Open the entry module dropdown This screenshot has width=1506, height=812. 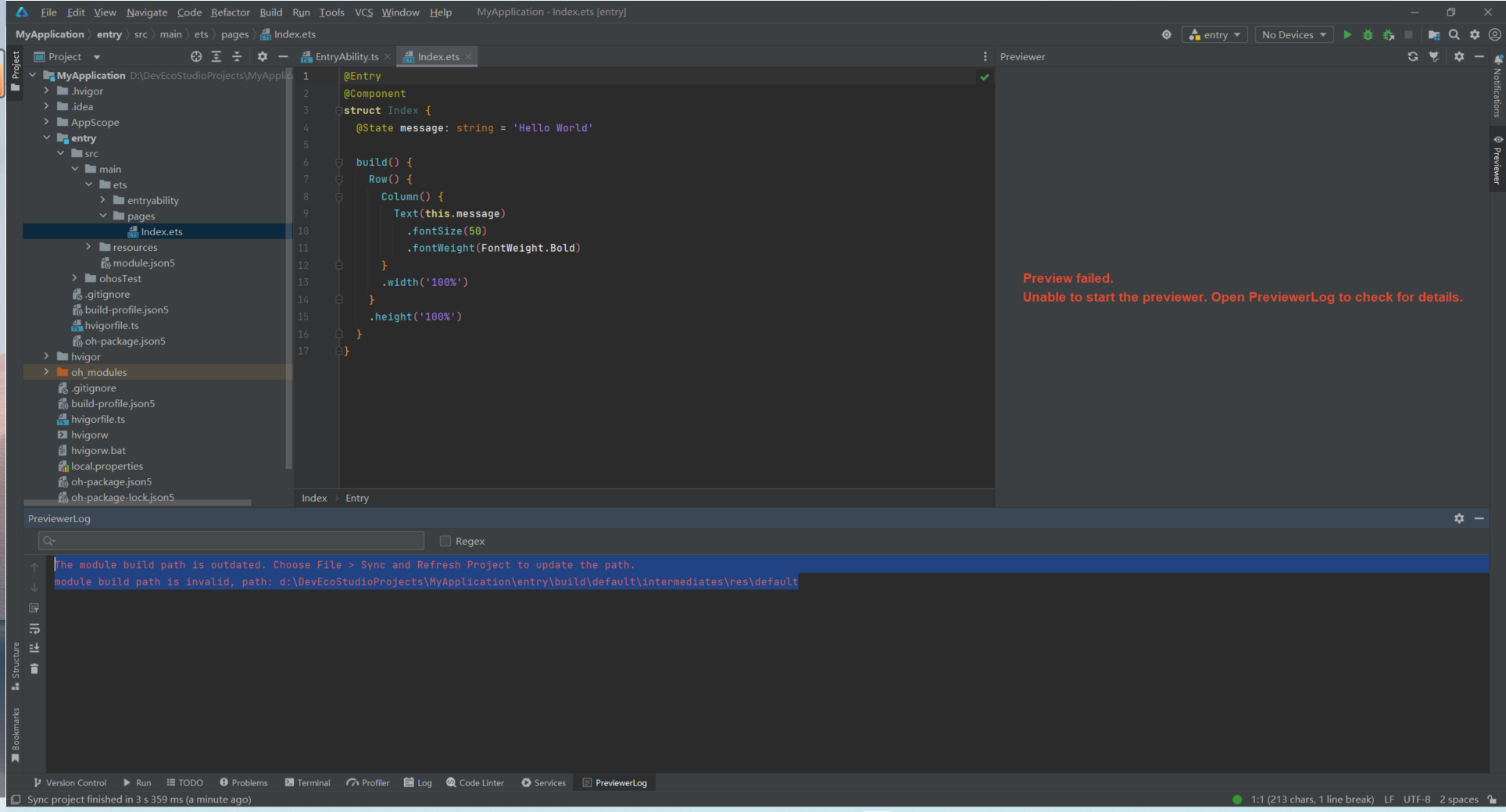(x=1214, y=34)
